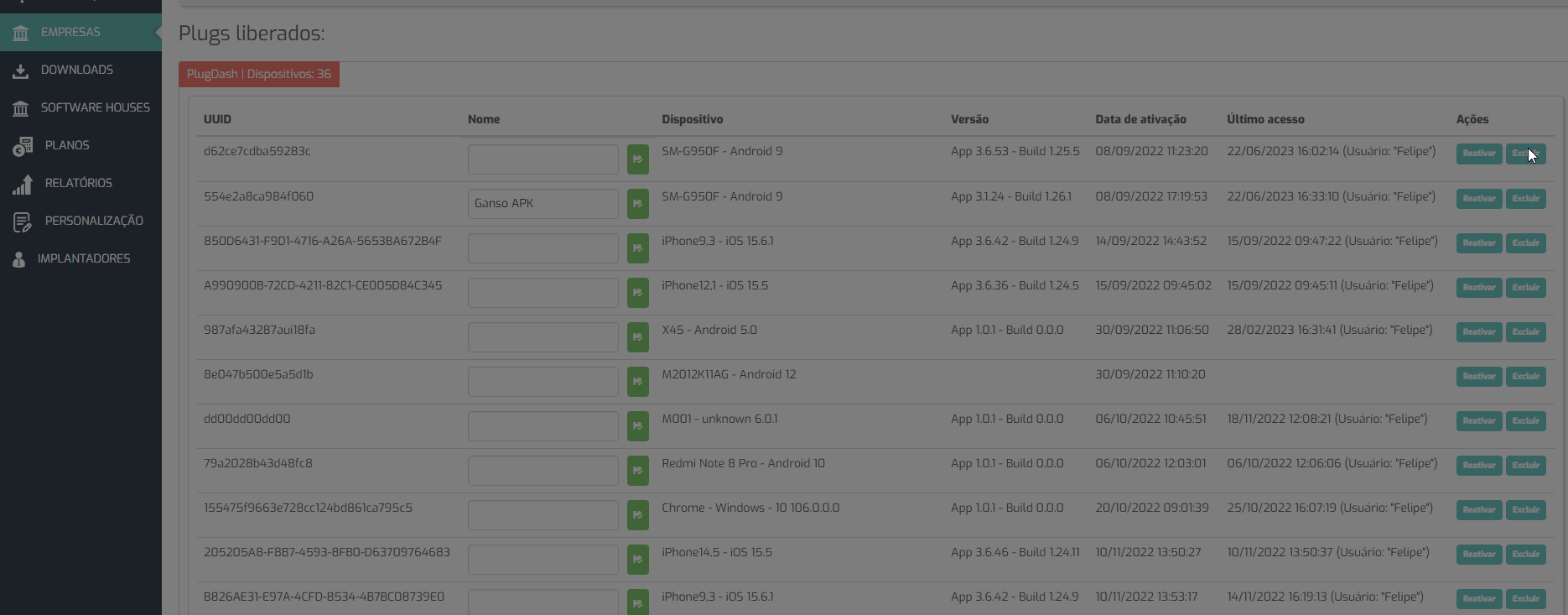This screenshot has height=615, width=1568.
Task: Click the Implantadores person icon in sidebar
Action: [x=19, y=259]
